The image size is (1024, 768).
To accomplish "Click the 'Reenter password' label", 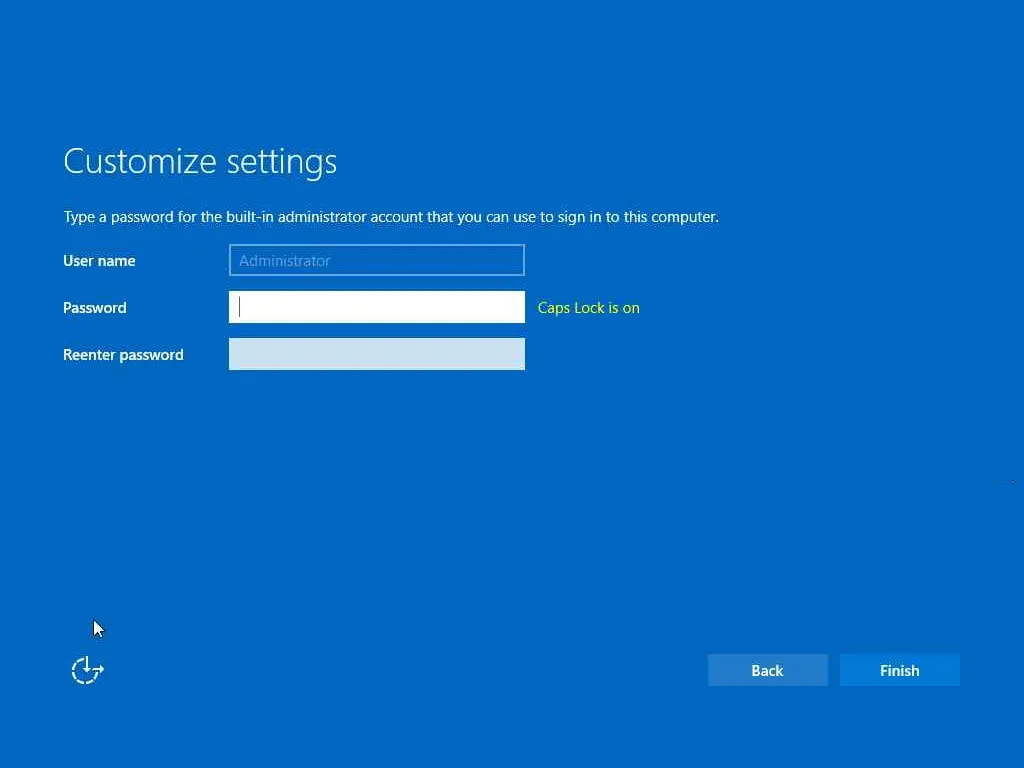I will coord(123,355).
